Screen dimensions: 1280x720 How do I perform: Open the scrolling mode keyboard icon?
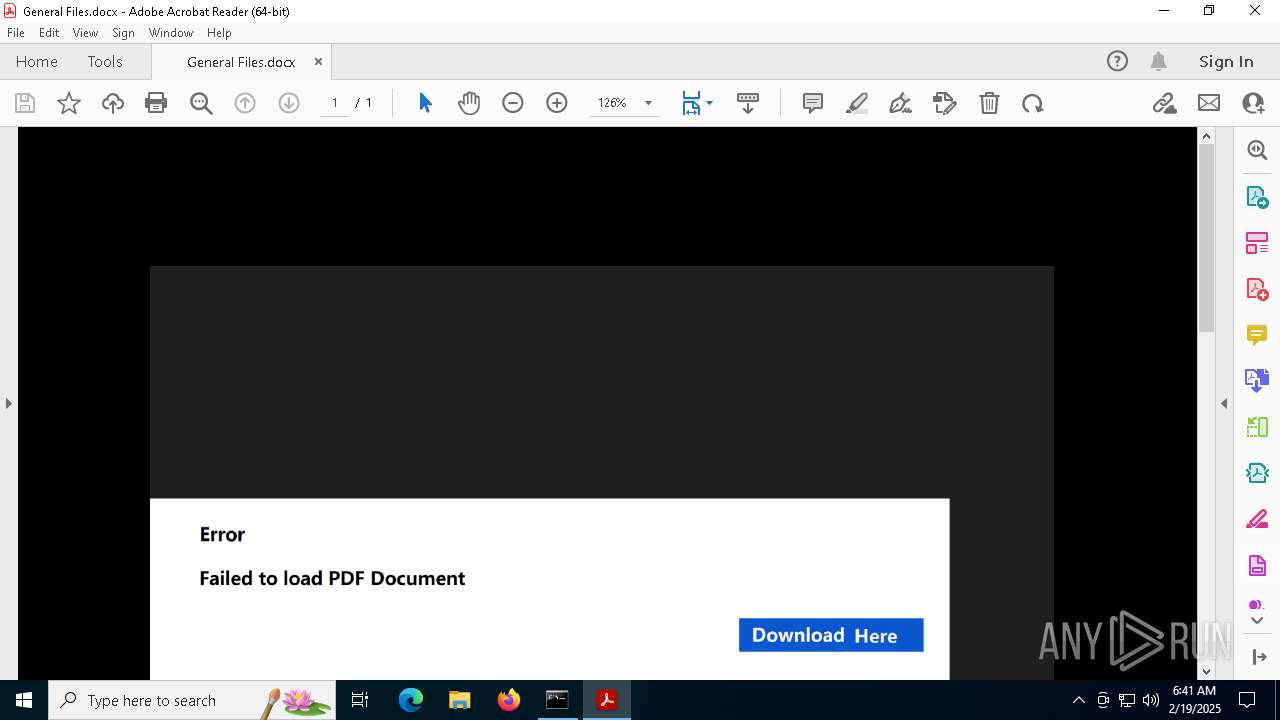(x=748, y=103)
